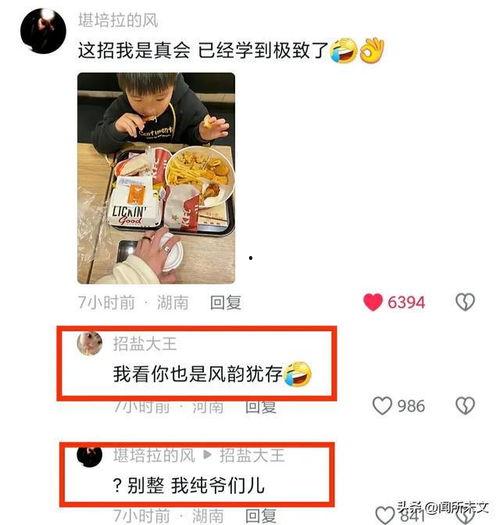
Task: Dislike the top comment via broken heart
Action: pyautogui.click(x=465, y=302)
